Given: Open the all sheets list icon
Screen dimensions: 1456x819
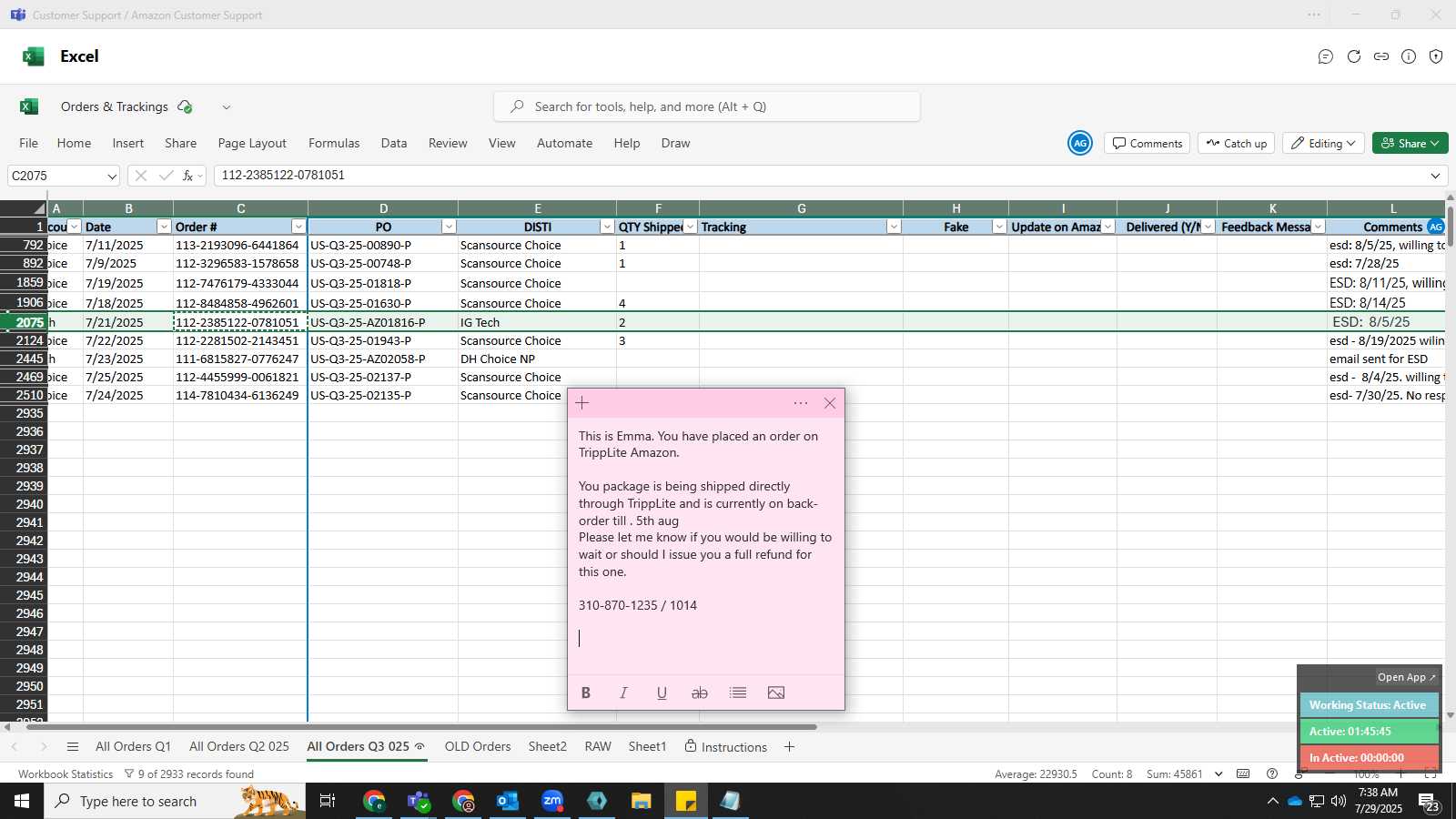Looking at the screenshot, I should [73, 747].
